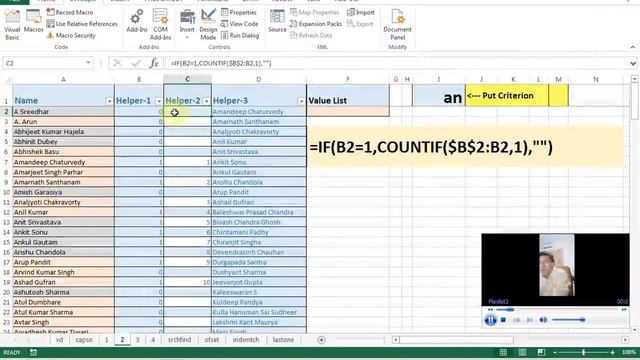Switch to the 'vd' sheet tab

(60, 340)
